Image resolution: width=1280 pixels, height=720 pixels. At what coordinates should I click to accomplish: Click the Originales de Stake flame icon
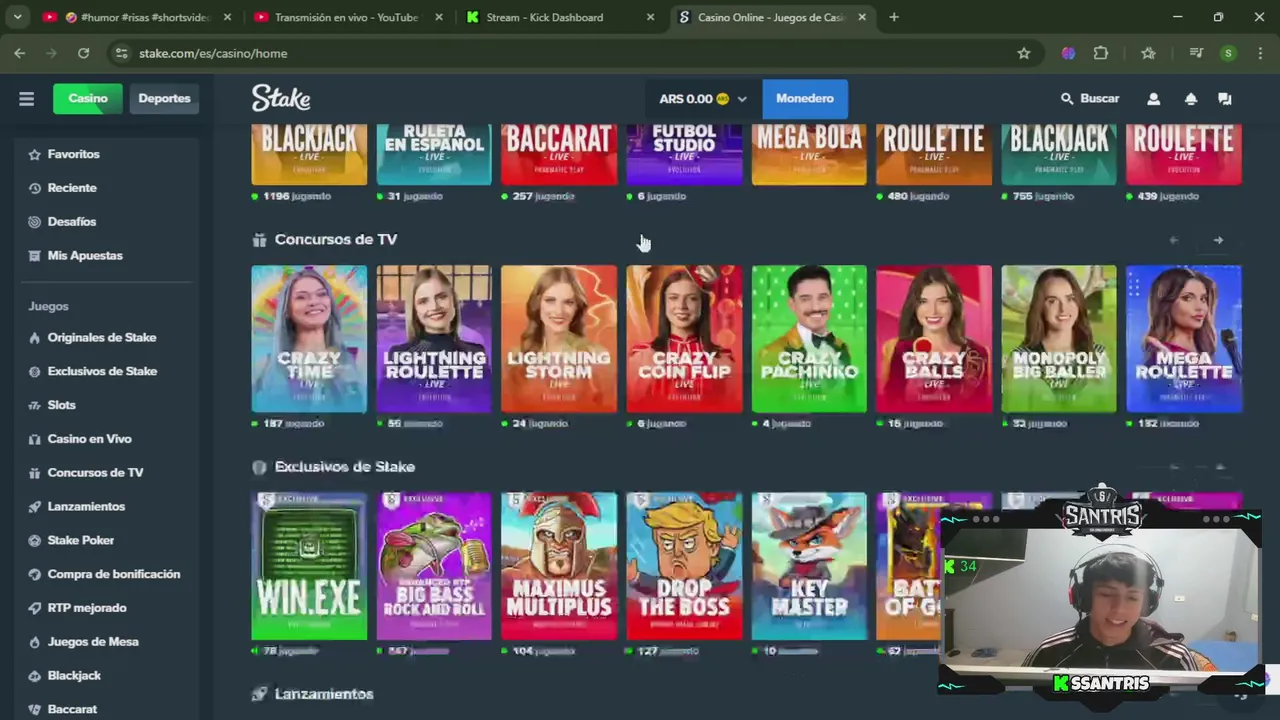(x=35, y=338)
